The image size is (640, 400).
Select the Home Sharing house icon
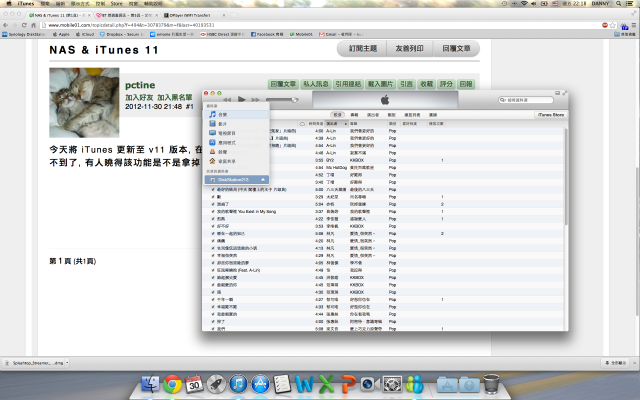pos(212,161)
